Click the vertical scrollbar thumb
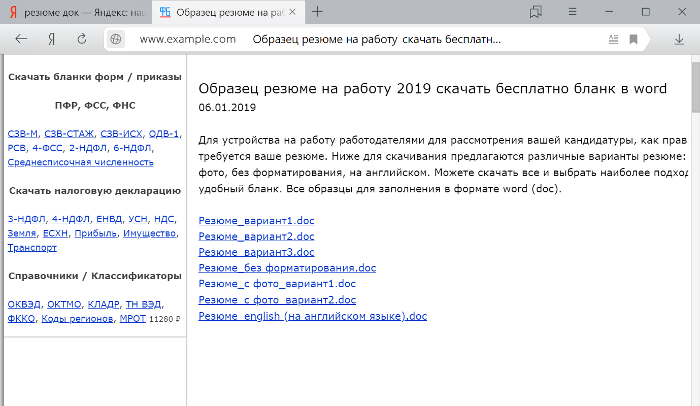Image resolution: width=700 pixels, height=406 pixels. [696, 87]
